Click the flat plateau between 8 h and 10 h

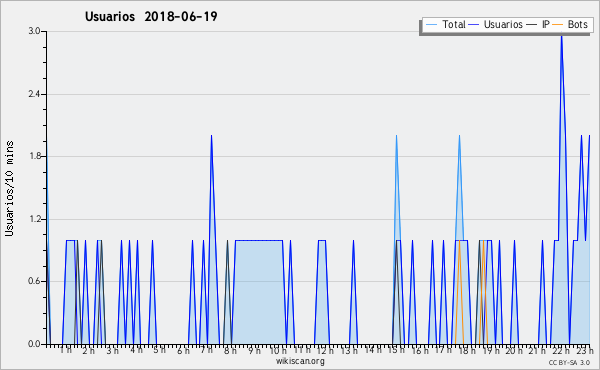coord(259,241)
